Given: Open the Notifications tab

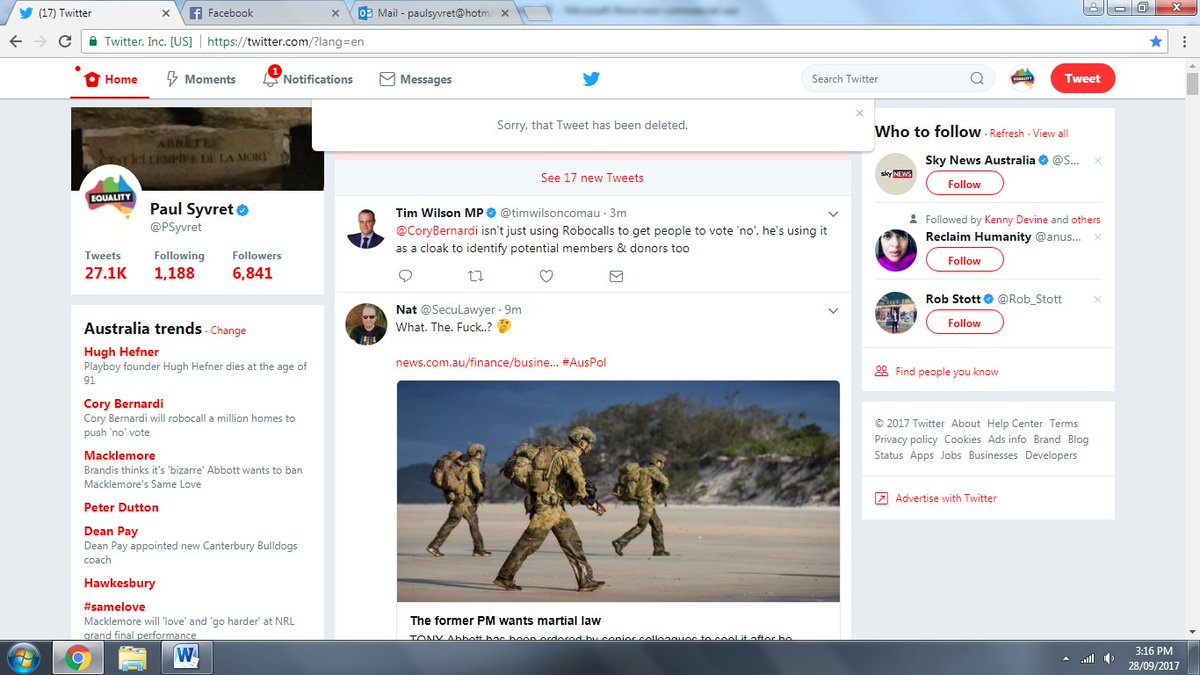Looking at the screenshot, I should [307, 79].
